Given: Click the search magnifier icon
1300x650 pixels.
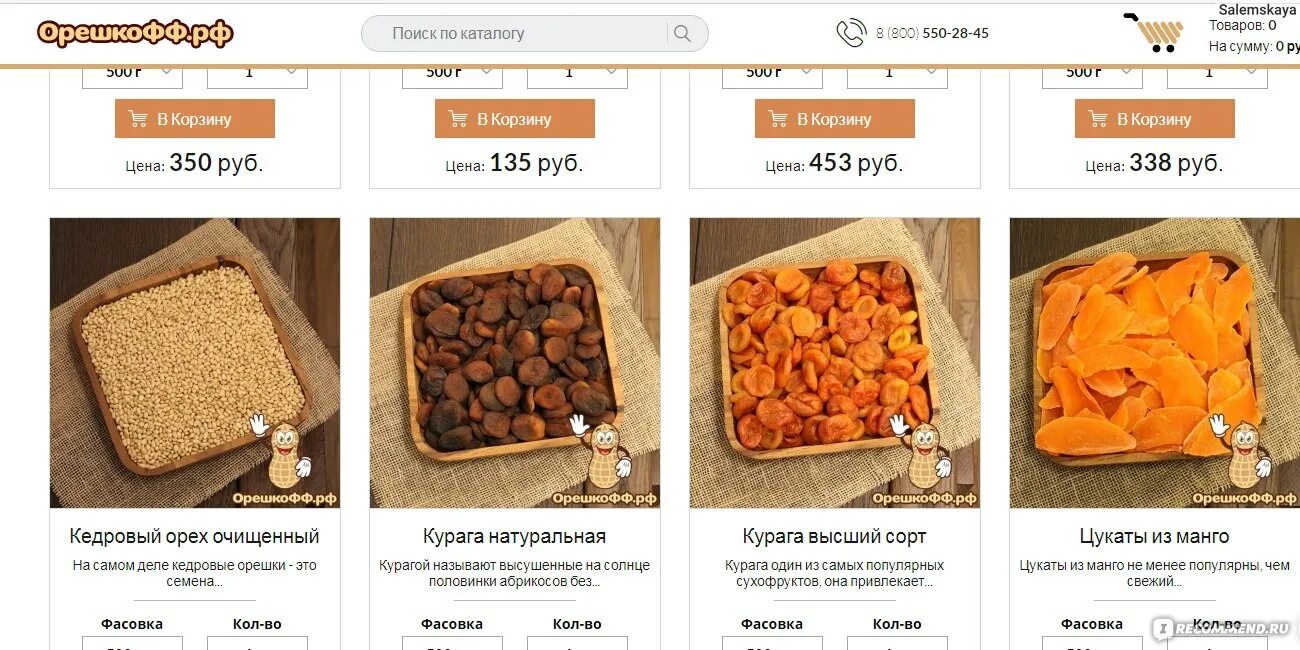Looking at the screenshot, I should click(x=682, y=34).
